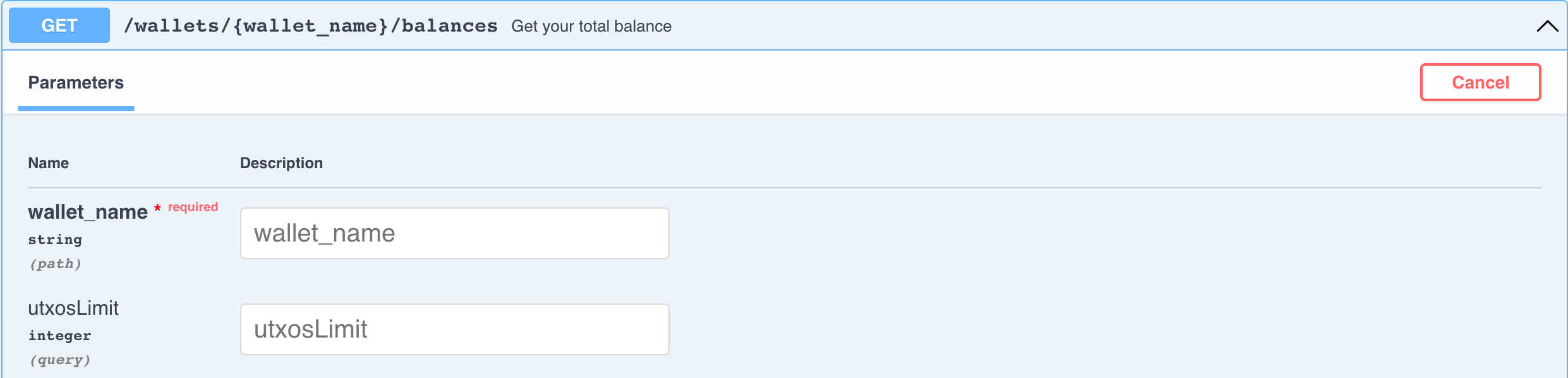Click the blue underline beneath Parameters
Image resolution: width=1568 pixels, height=378 pixels.
click(x=76, y=109)
